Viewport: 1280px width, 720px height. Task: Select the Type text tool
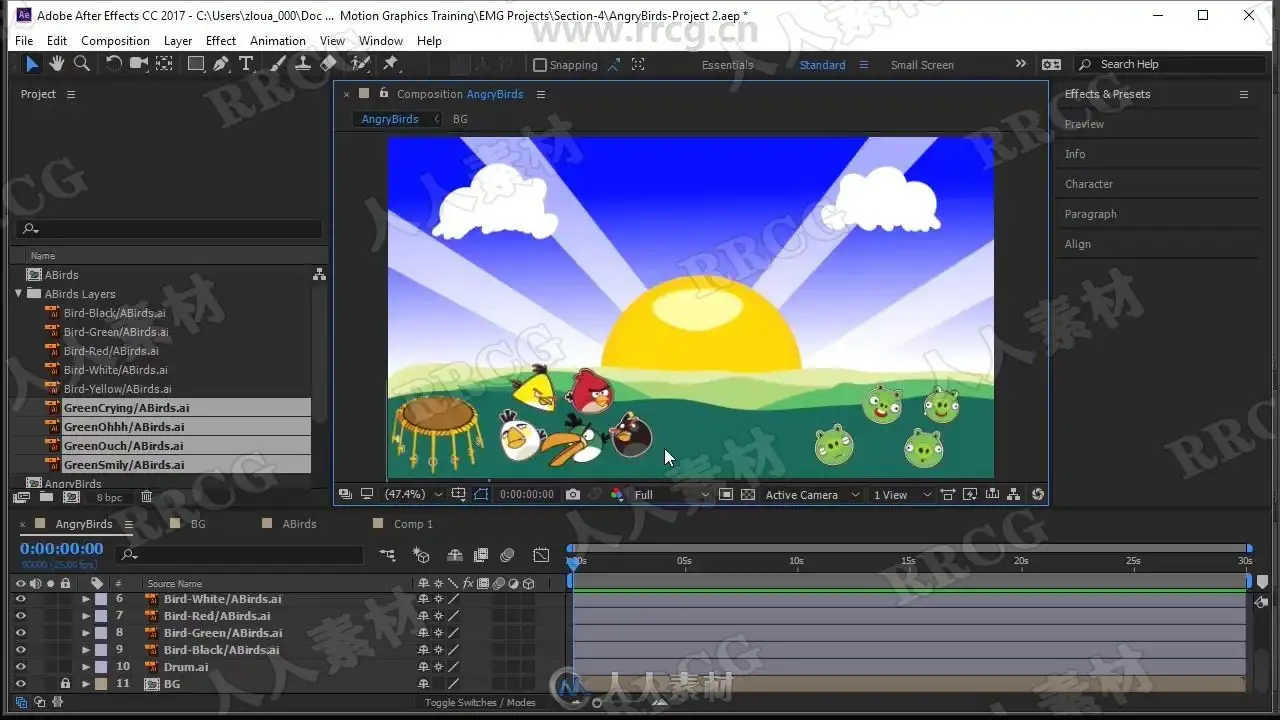(246, 64)
